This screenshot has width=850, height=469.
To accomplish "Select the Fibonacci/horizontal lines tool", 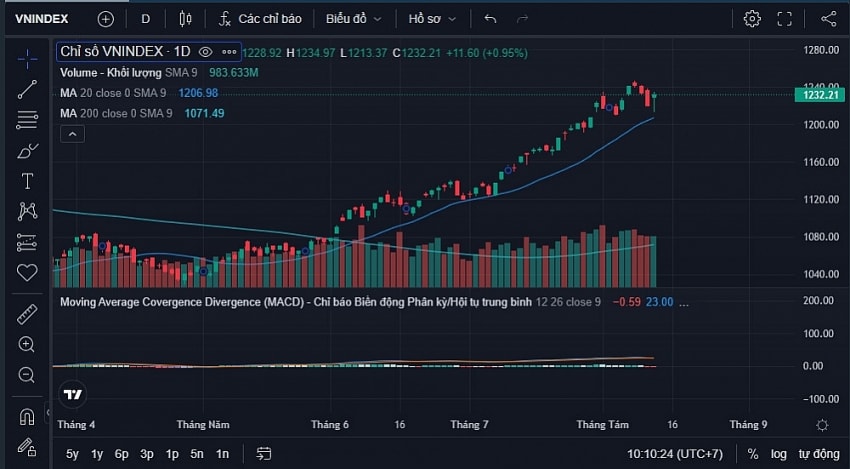I will click(27, 120).
